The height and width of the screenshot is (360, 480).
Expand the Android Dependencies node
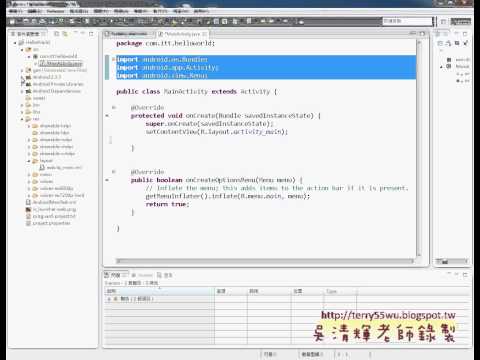22,91
